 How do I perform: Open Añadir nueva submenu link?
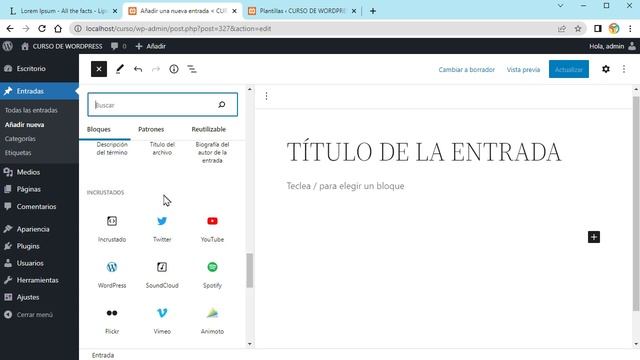point(24,124)
